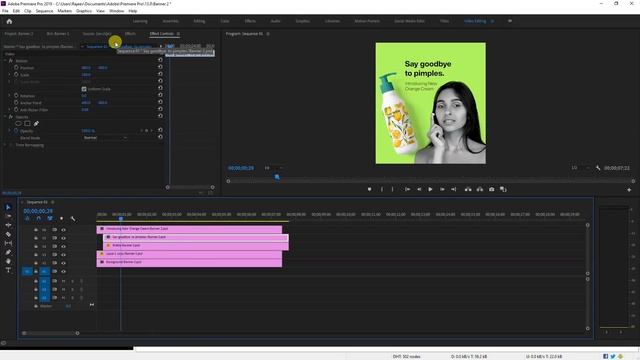The image size is (640, 360).
Task: Toggle Linked Selection in the timeline header
Action: tap(50, 219)
